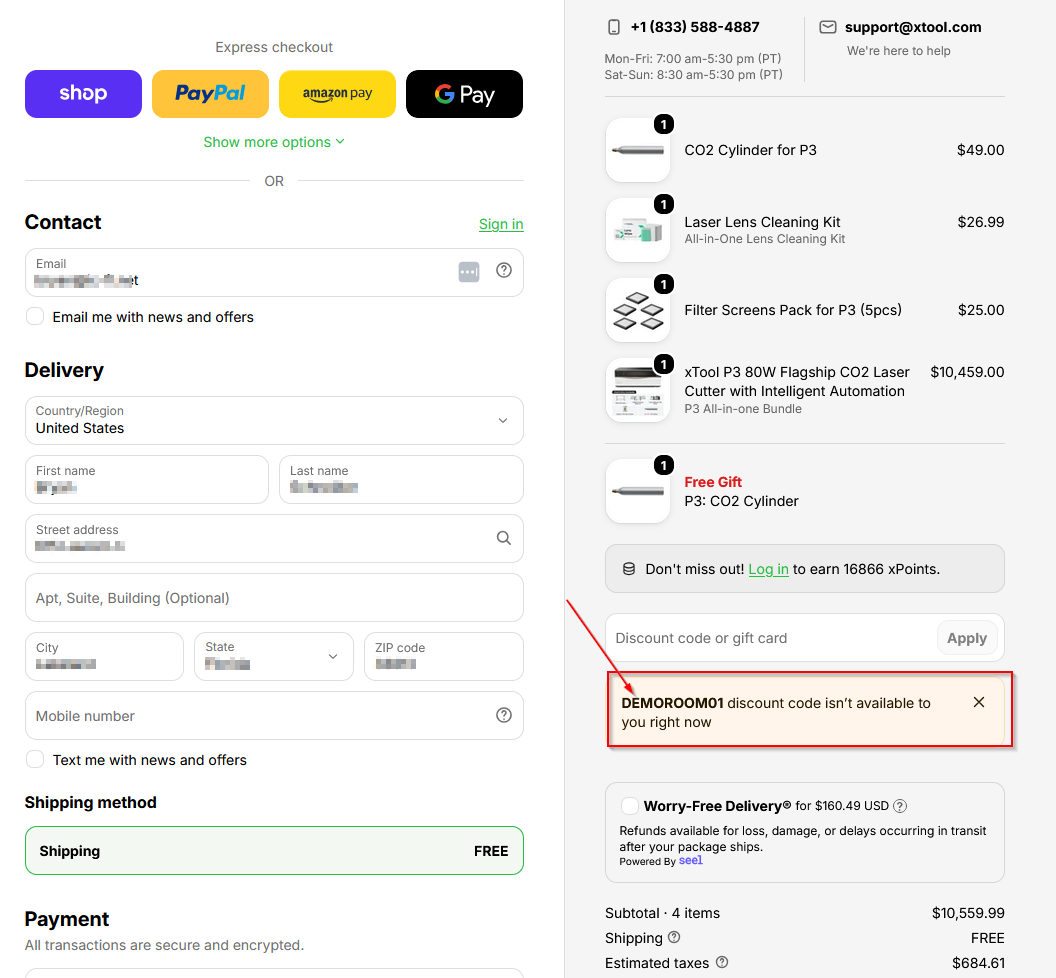Click the Street address field
This screenshot has width=1056, height=978.
[x=274, y=538]
